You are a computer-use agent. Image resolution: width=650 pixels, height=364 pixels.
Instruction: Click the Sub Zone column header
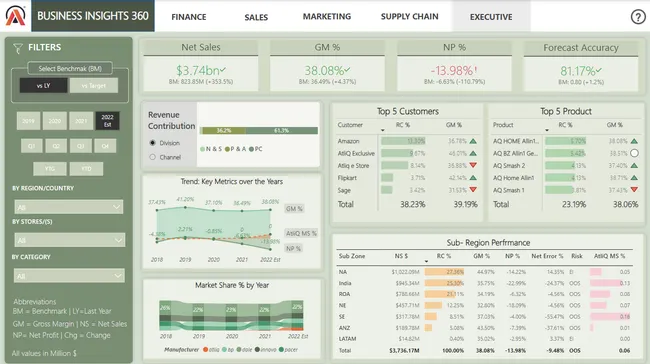point(352,256)
